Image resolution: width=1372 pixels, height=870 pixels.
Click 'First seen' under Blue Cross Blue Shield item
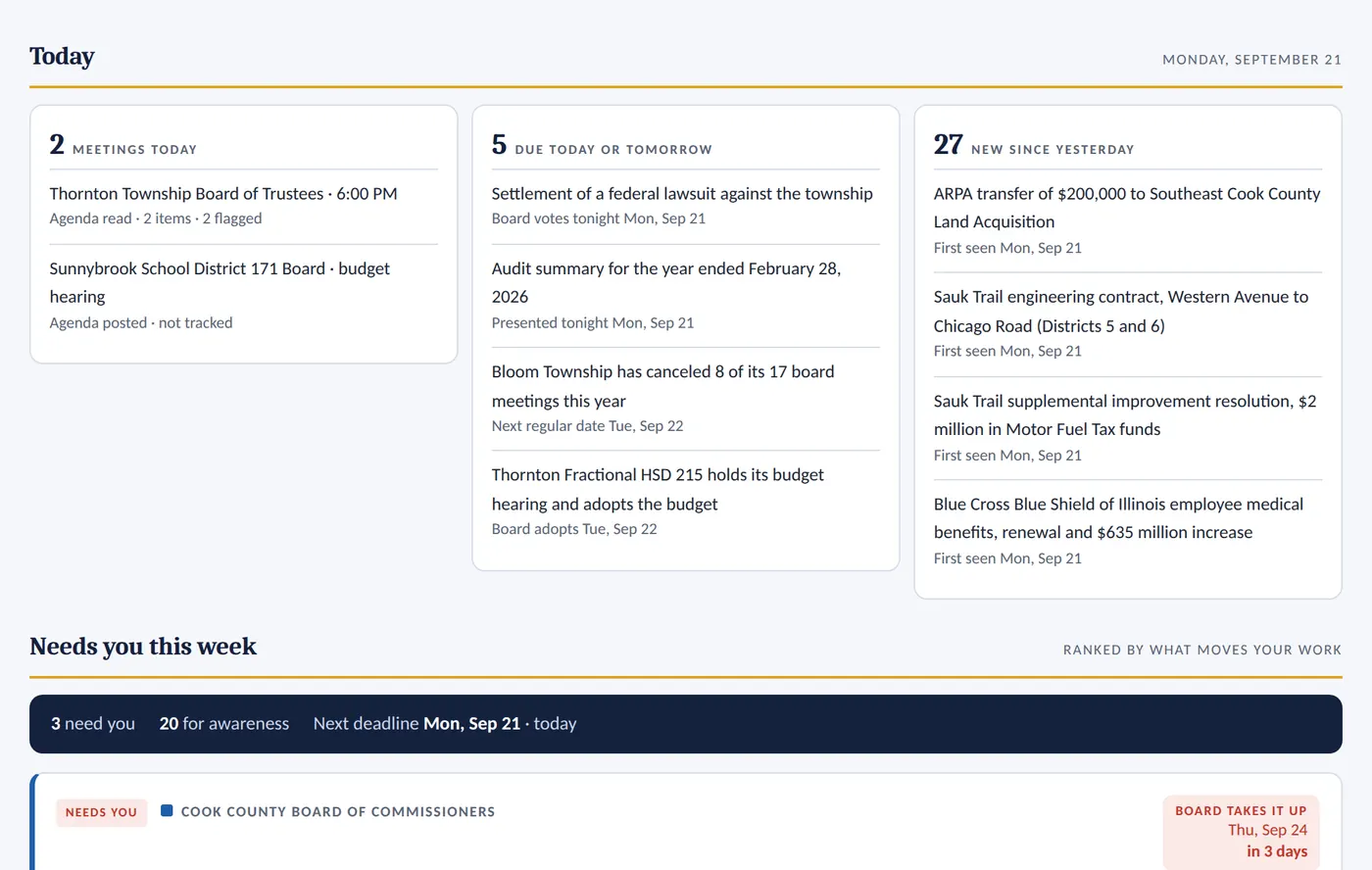(x=1007, y=558)
